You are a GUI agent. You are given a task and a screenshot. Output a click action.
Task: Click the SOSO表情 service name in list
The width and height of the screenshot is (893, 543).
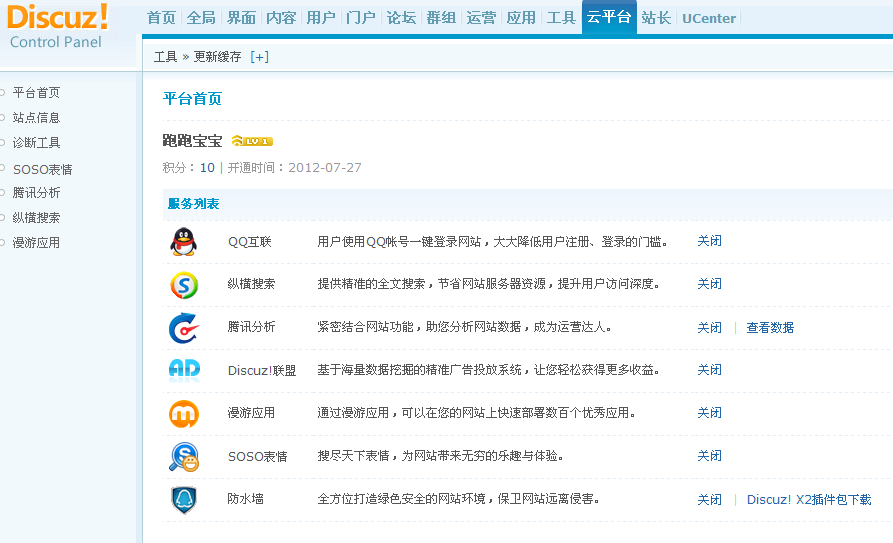point(257,456)
